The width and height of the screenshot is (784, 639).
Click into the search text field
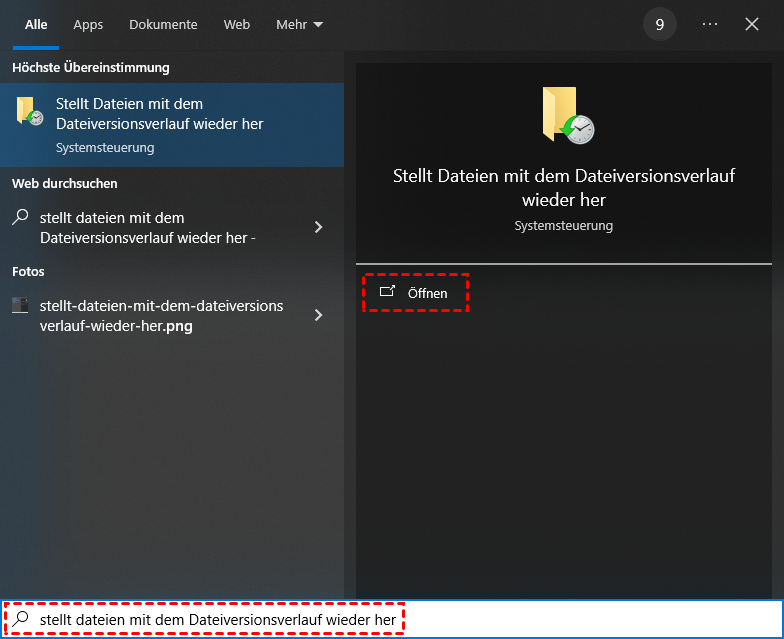[x=392, y=619]
